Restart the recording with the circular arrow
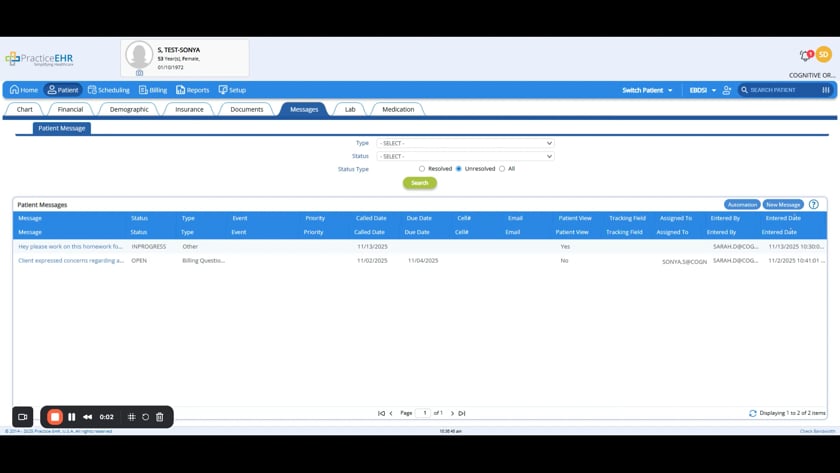This screenshot has width=840, height=473. pos(146,417)
